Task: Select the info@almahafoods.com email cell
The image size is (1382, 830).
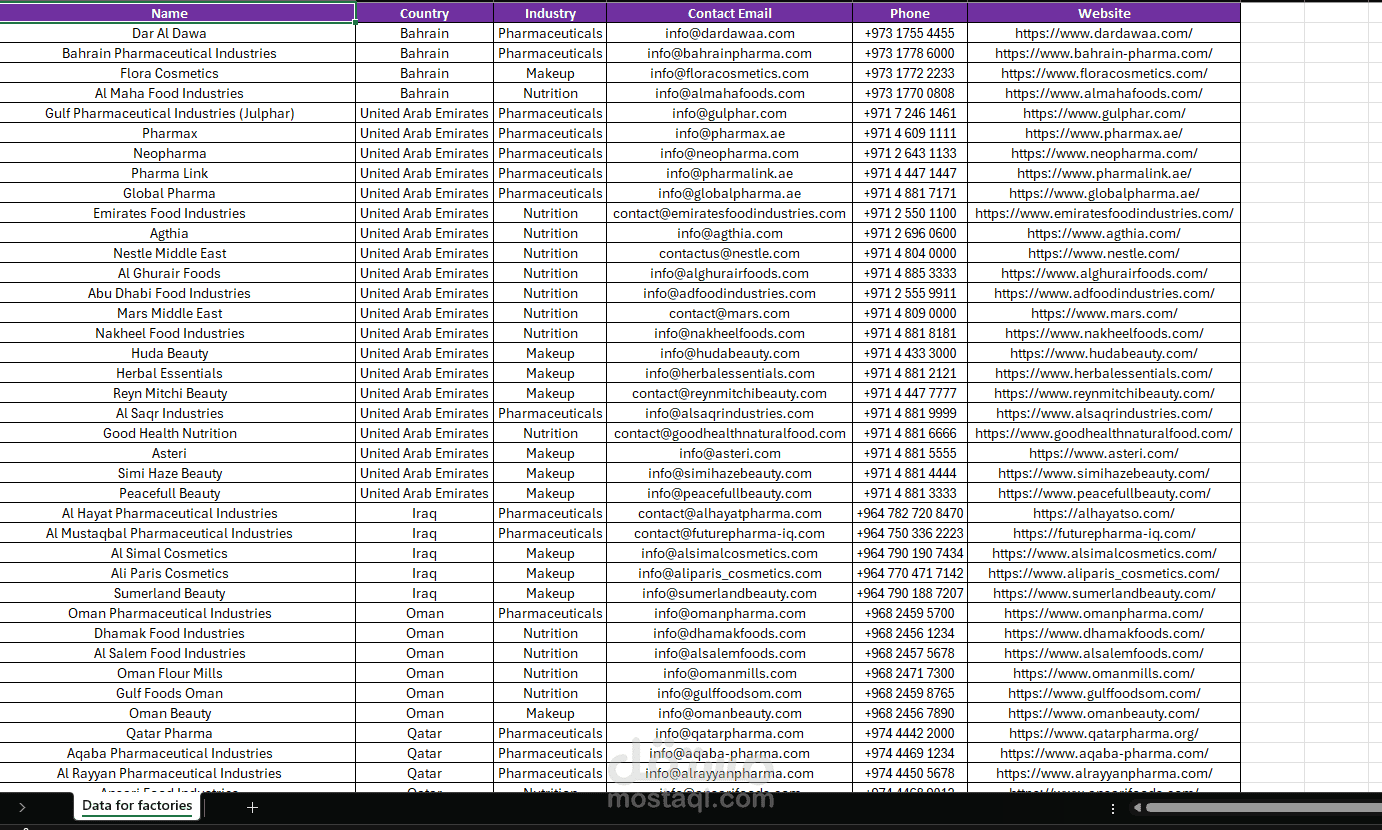Action: (x=729, y=93)
